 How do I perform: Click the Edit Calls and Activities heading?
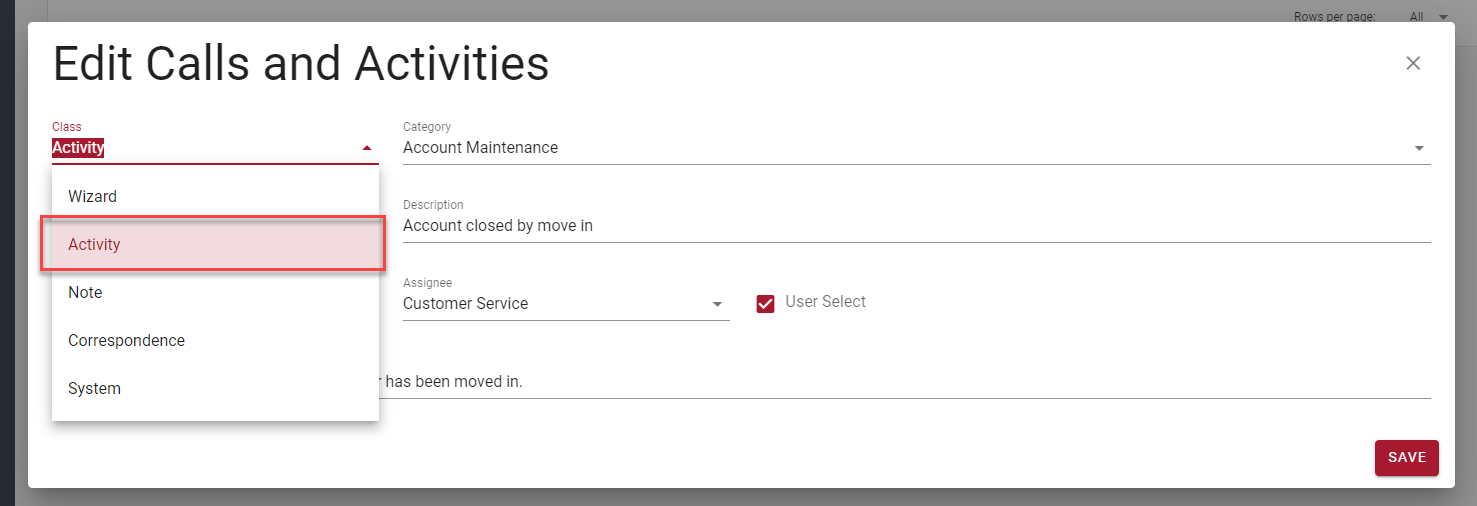coord(300,64)
